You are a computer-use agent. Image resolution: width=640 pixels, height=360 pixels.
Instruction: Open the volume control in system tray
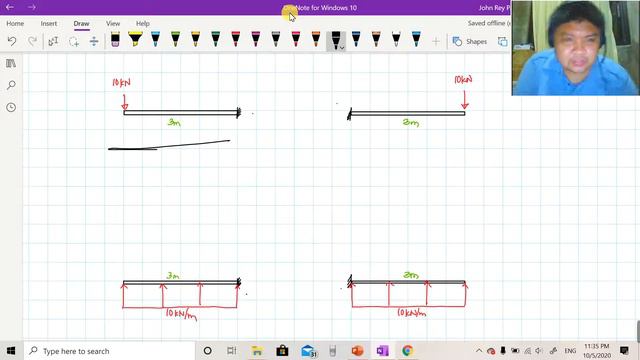pyautogui.click(x=539, y=351)
